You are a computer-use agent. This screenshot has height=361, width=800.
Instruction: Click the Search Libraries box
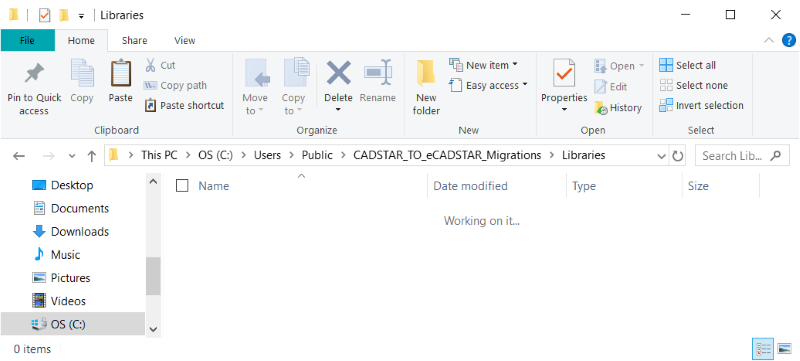pos(742,156)
